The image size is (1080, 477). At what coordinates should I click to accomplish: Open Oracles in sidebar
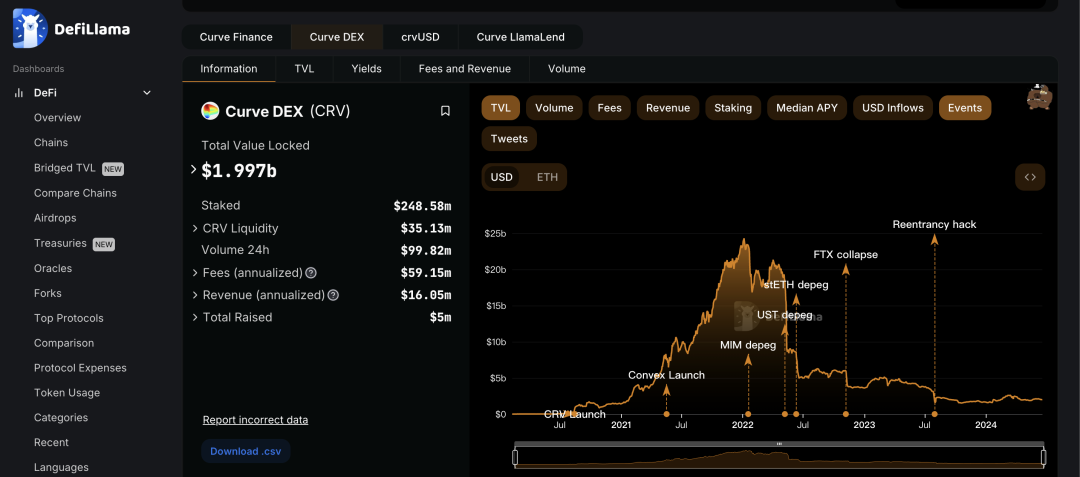point(53,268)
